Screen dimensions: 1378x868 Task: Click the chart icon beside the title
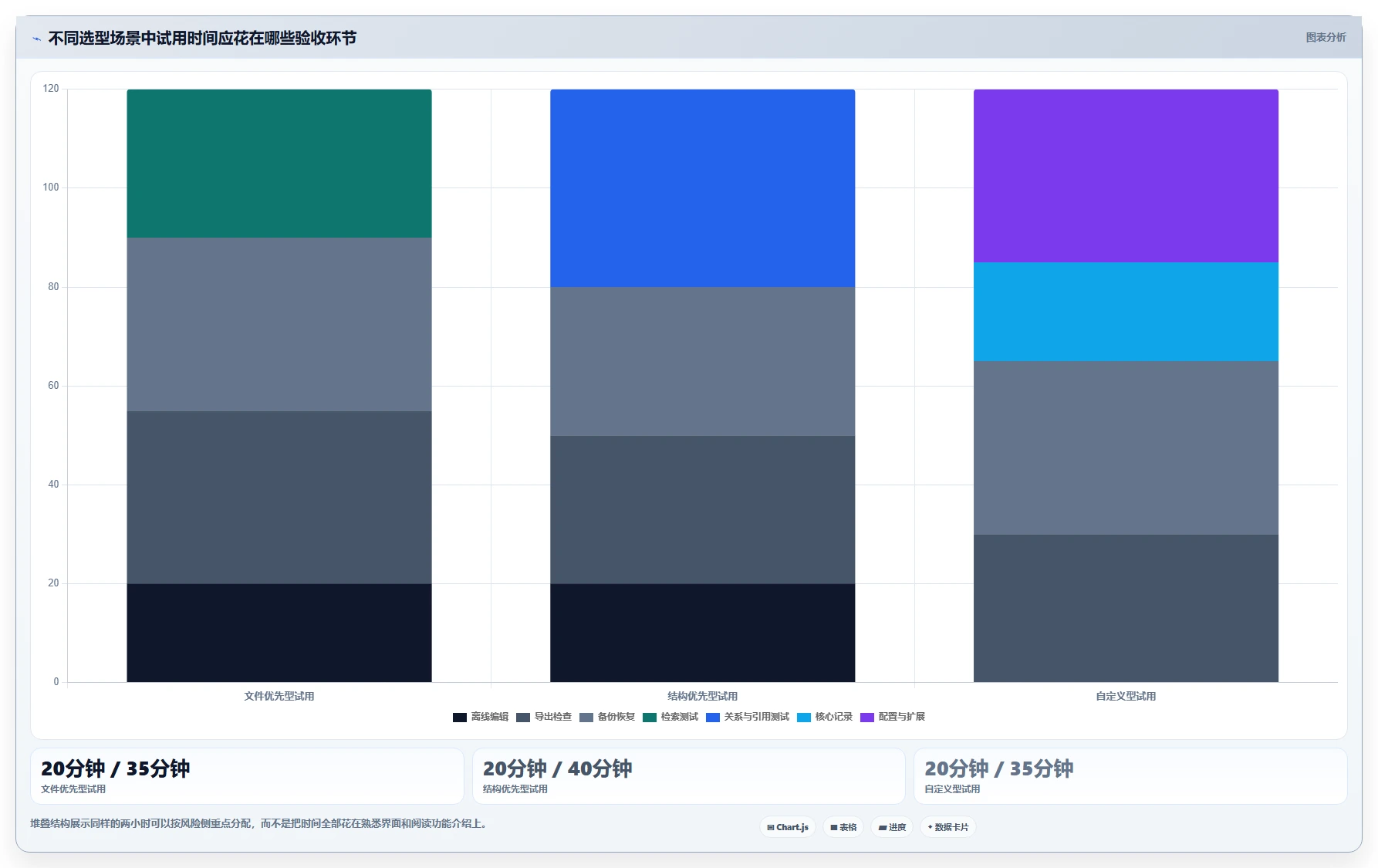(36, 39)
